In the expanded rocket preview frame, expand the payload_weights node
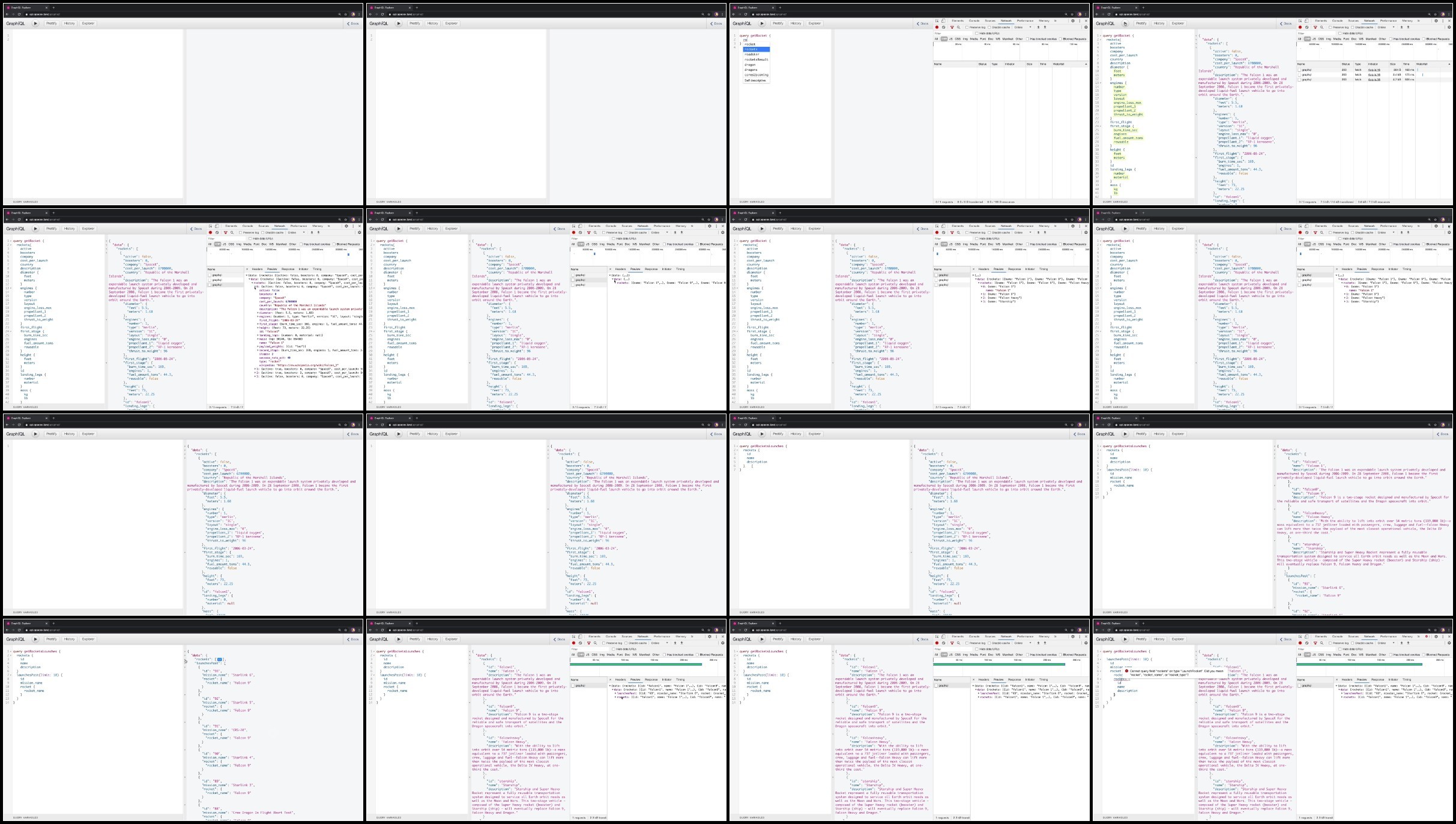 [258, 346]
